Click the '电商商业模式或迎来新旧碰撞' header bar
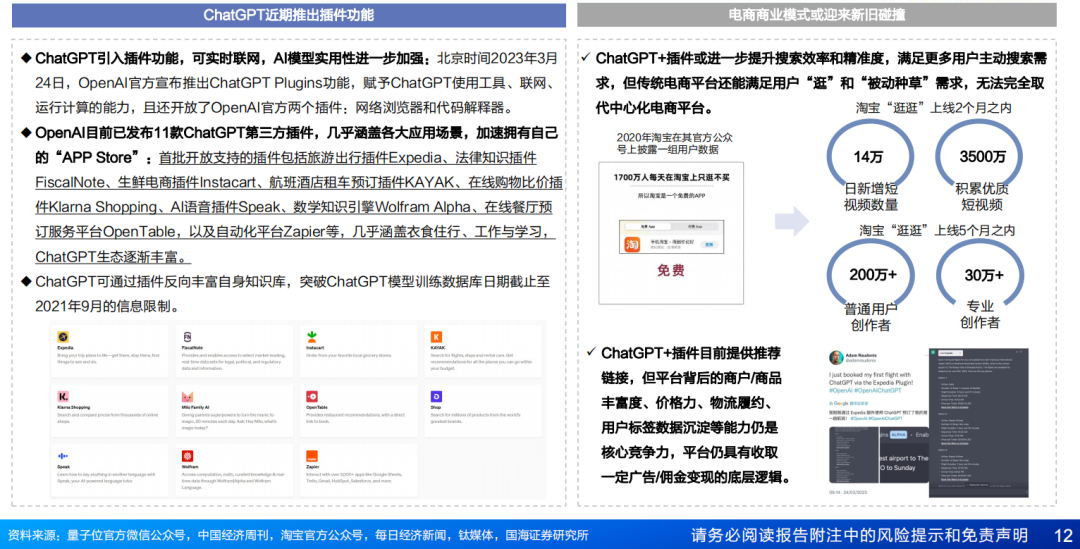This screenshot has height=549, width=1080. click(816, 15)
